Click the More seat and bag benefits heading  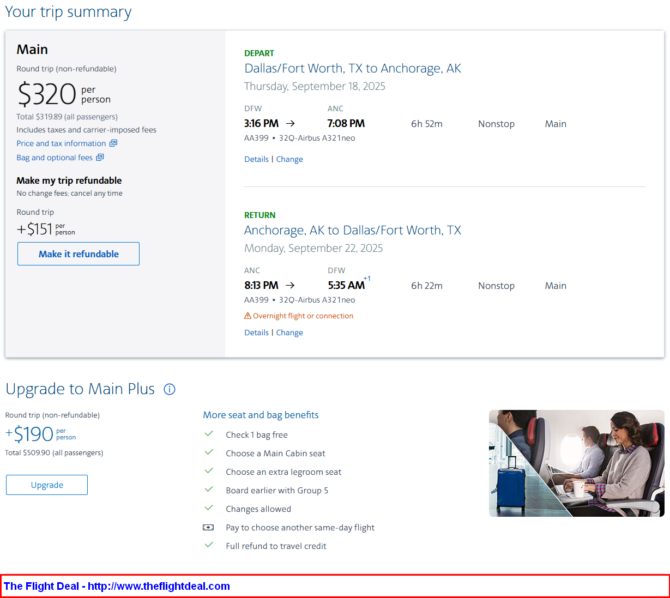pyautogui.click(x=261, y=415)
